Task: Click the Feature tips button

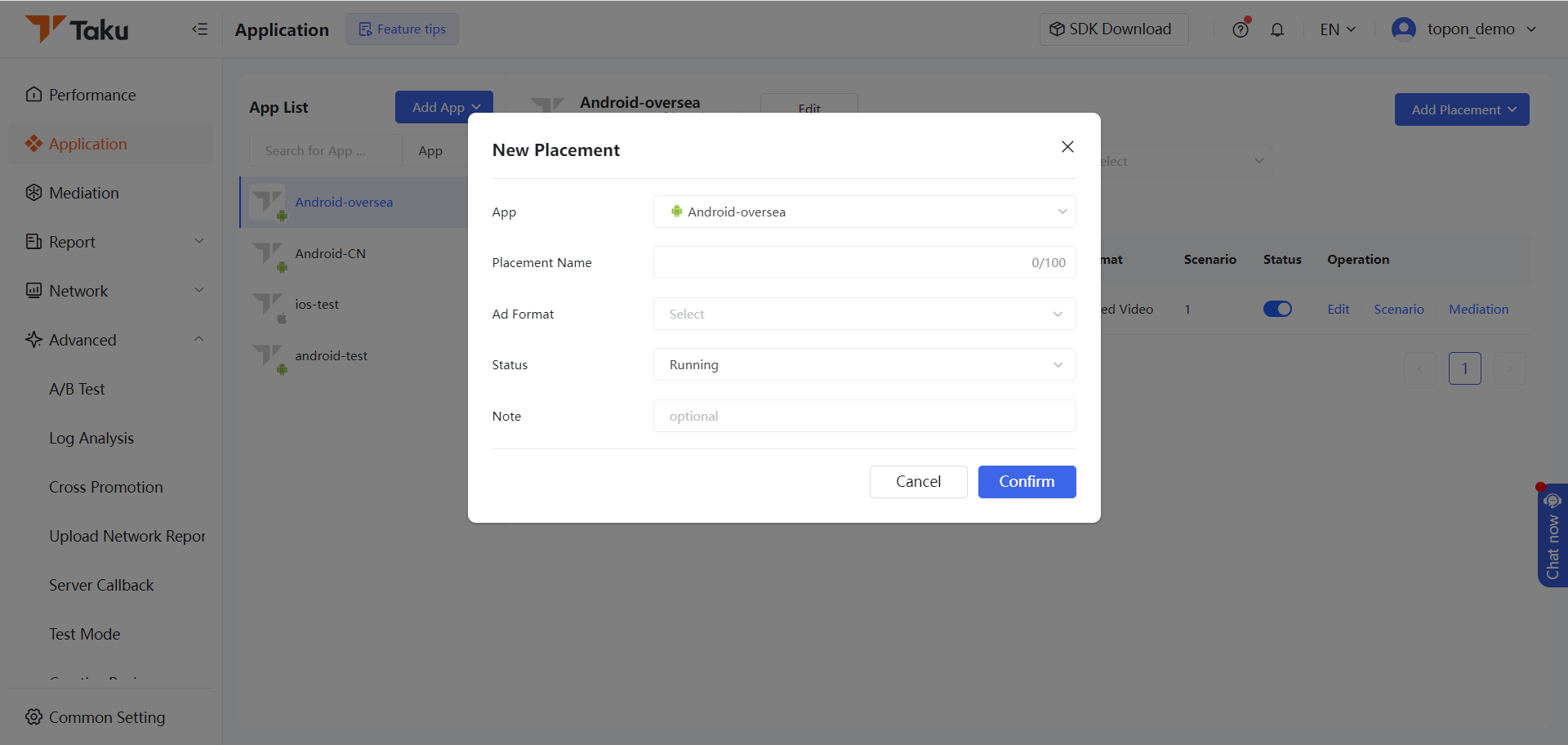Action: (x=402, y=29)
